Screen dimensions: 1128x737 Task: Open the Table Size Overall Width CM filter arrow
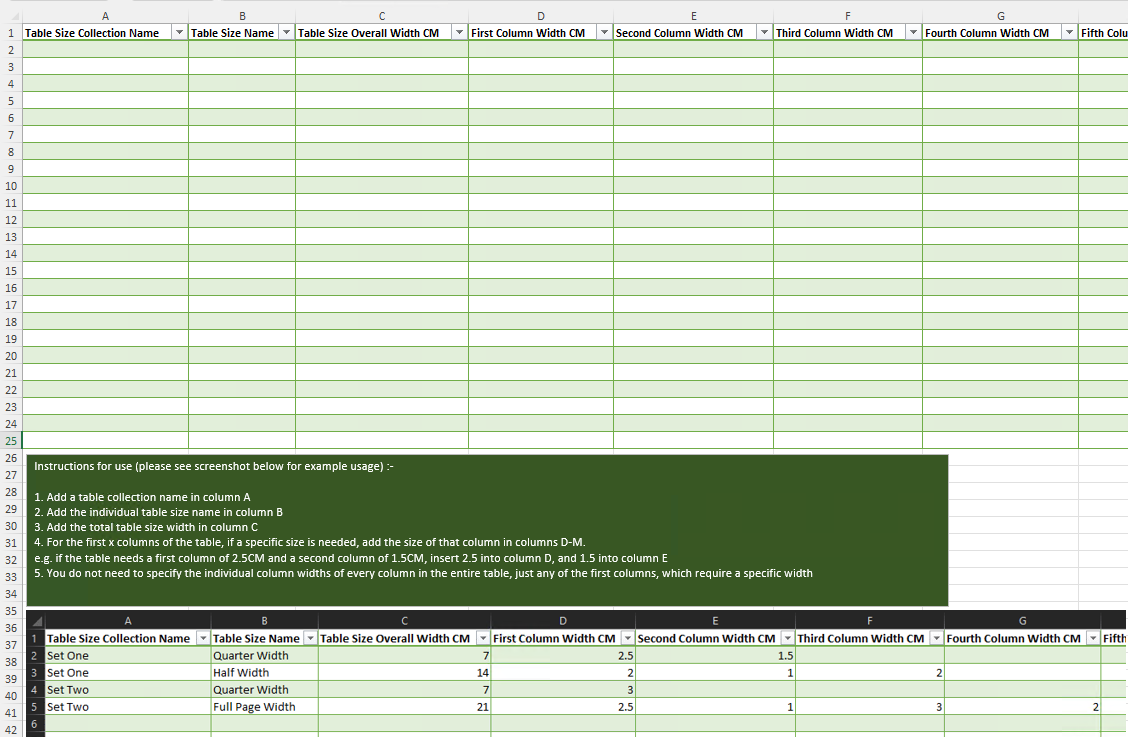459,32
